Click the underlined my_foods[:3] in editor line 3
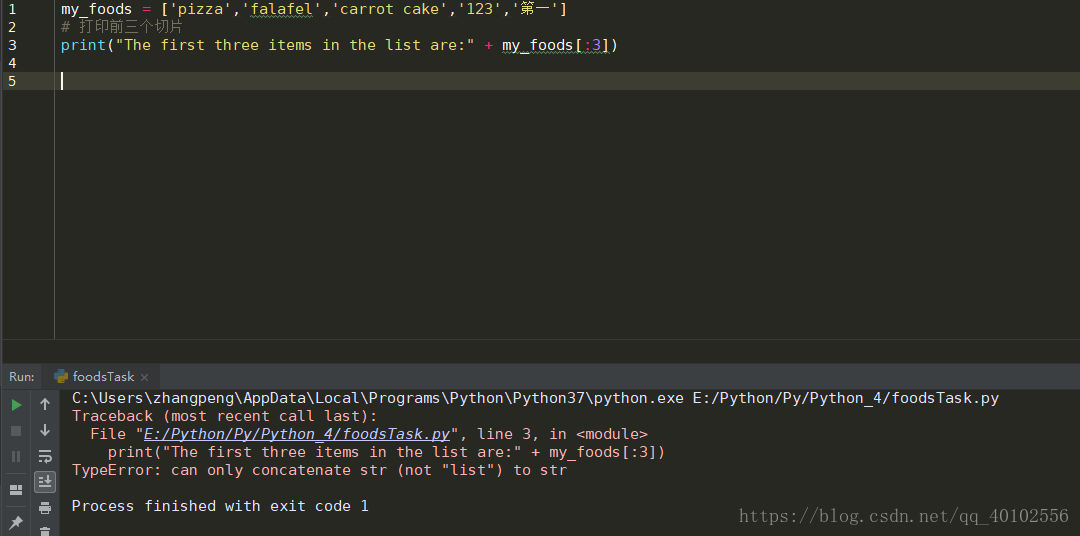Image resolution: width=1080 pixels, height=536 pixels. [556, 45]
